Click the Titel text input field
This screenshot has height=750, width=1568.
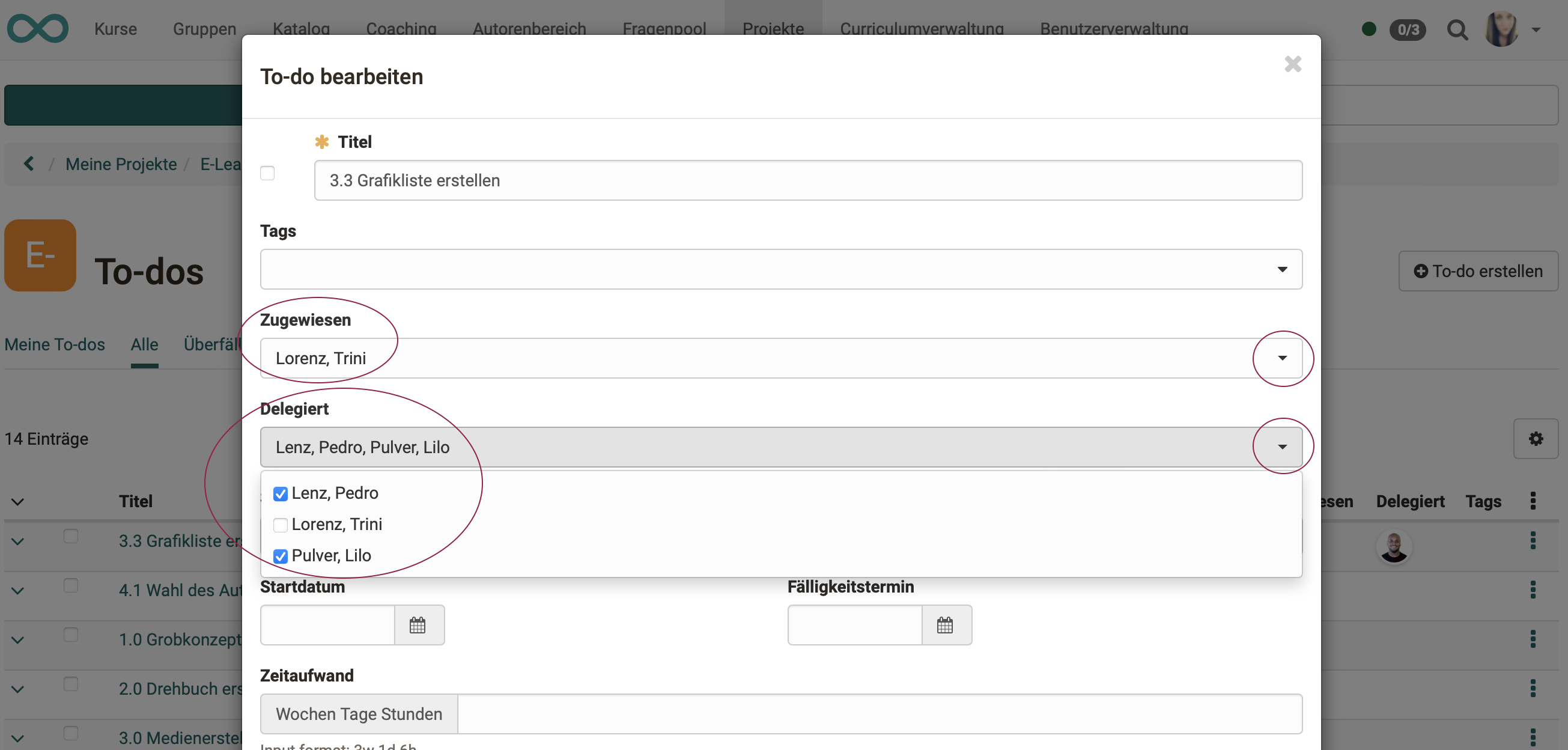807,180
